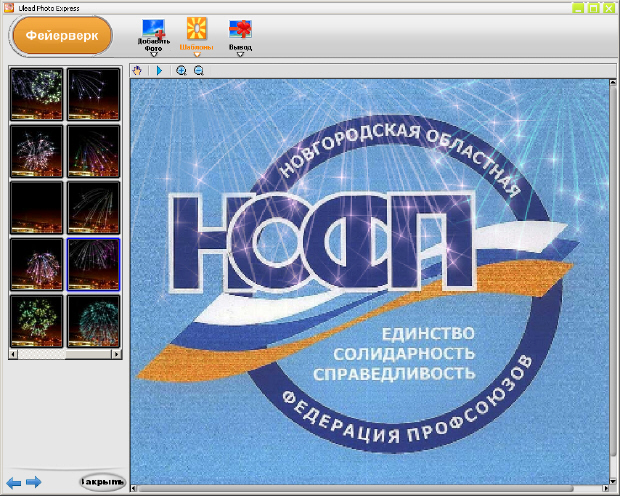Image resolution: width=620 pixels, height=496 pixels.
Task: Zoom out of the preview
Action: [x=199, y=71]
